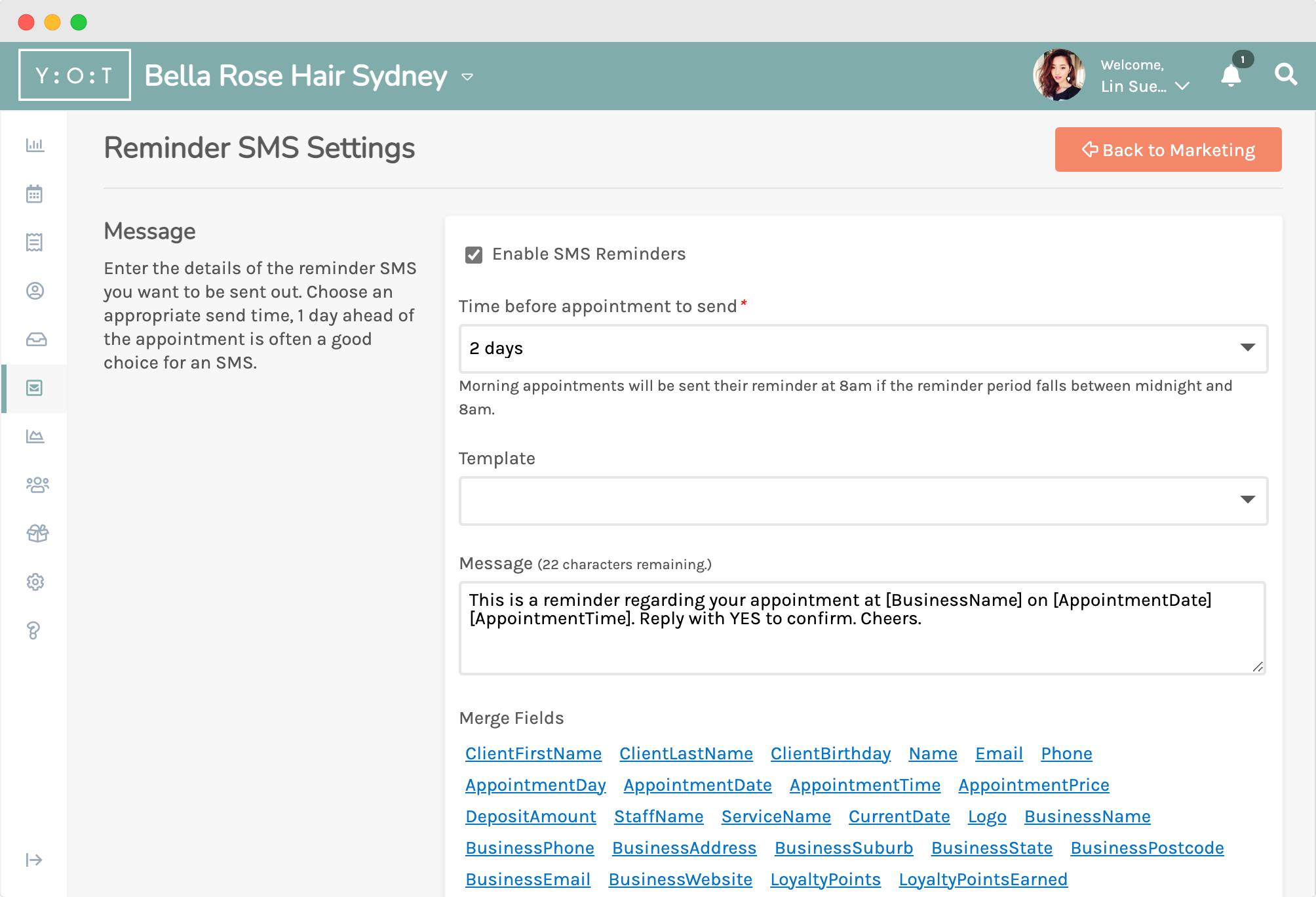Insert AppointmentTime merge field
The width and height of the screenshot is (1316, 897).
[x=865, y=785]
